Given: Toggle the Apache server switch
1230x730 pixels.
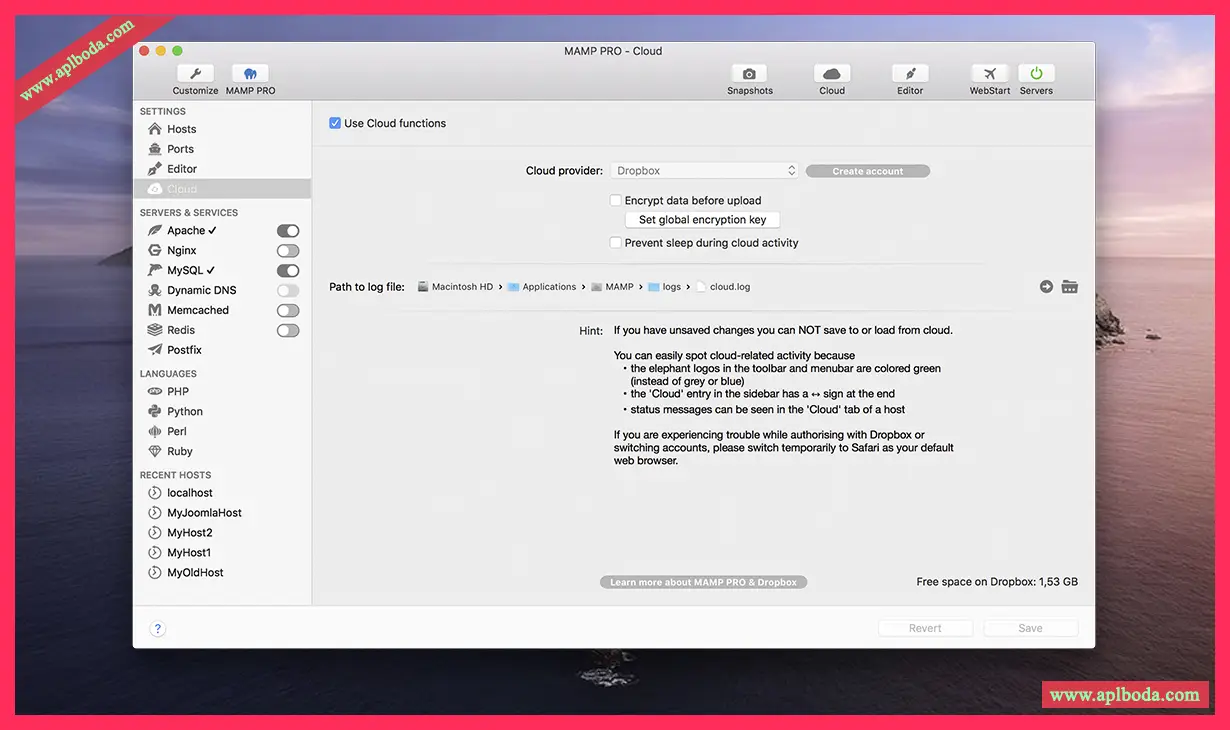Looking at the screenshot, I should [288, 231].
